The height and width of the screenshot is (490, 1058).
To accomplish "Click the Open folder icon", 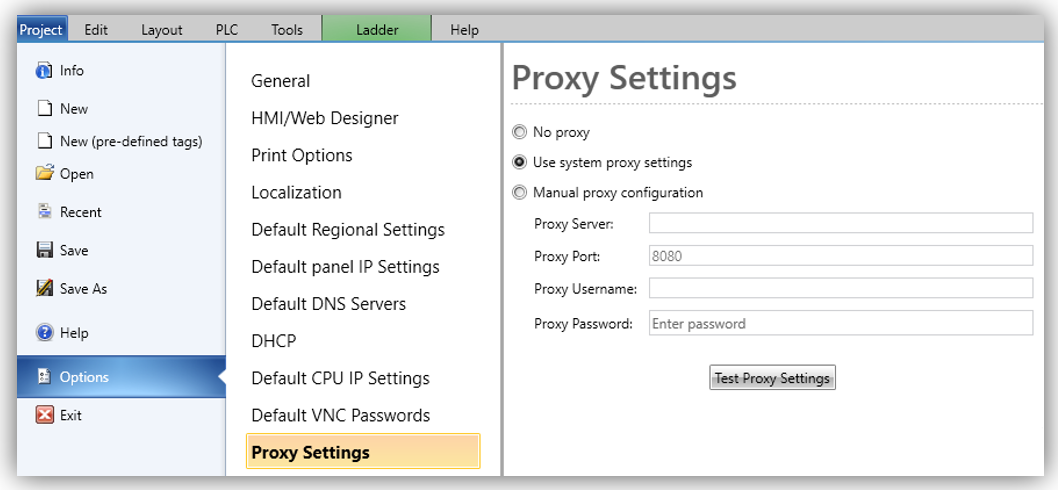I will [x=44, y=173].
